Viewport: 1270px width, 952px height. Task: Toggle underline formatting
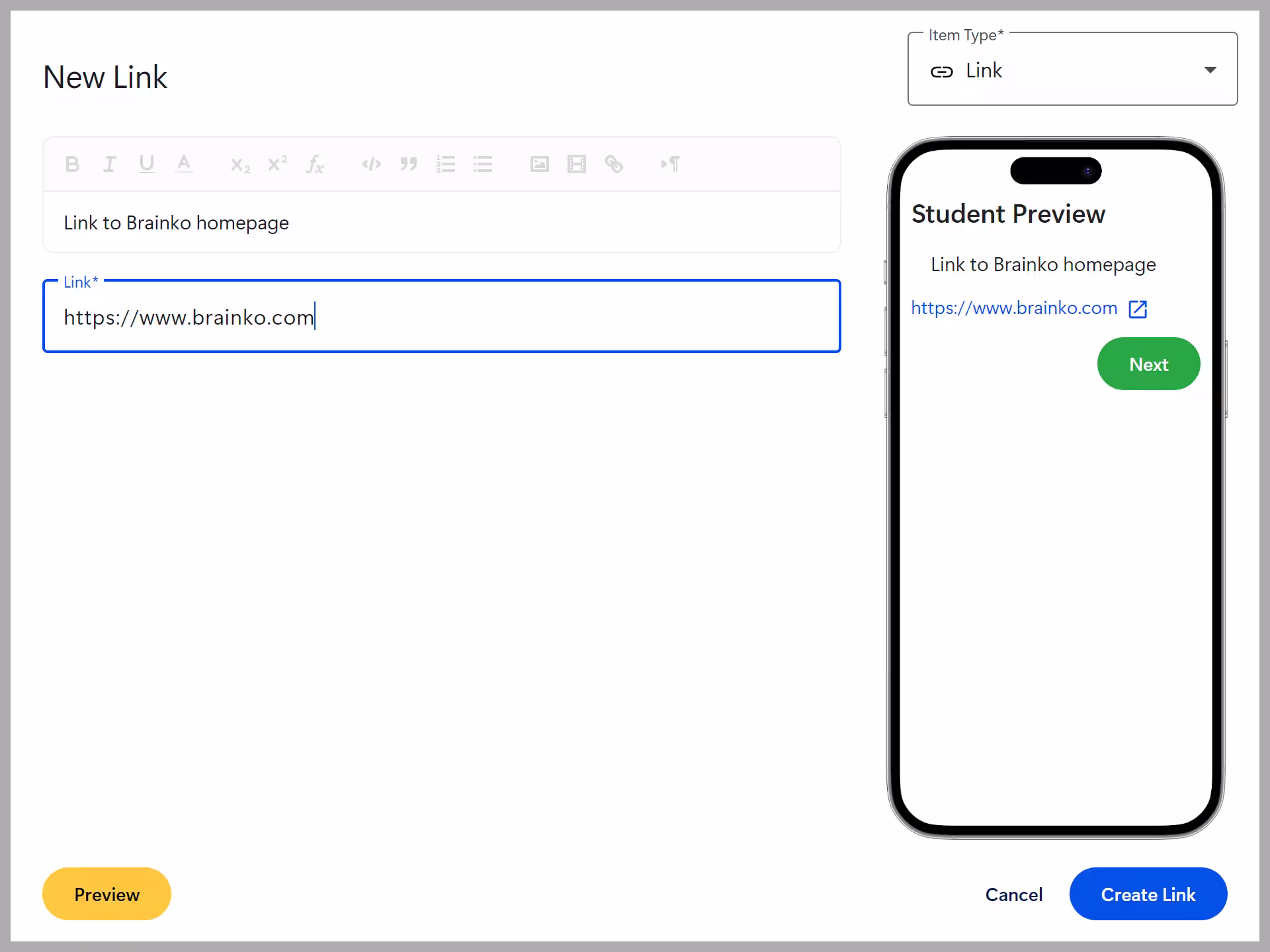pyautogui.click(x=146, y=164)
